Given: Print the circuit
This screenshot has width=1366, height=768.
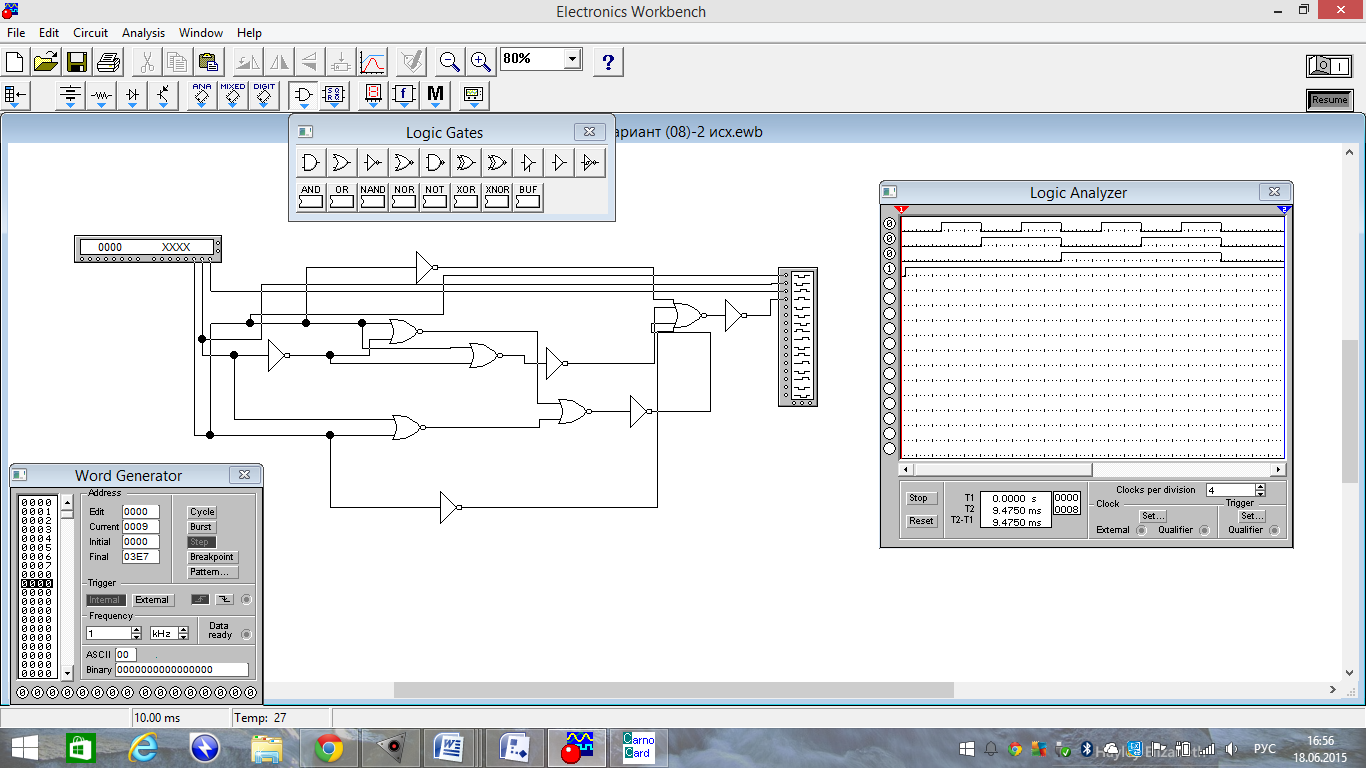Looking at the screenshot, I should tap(108, 62).
